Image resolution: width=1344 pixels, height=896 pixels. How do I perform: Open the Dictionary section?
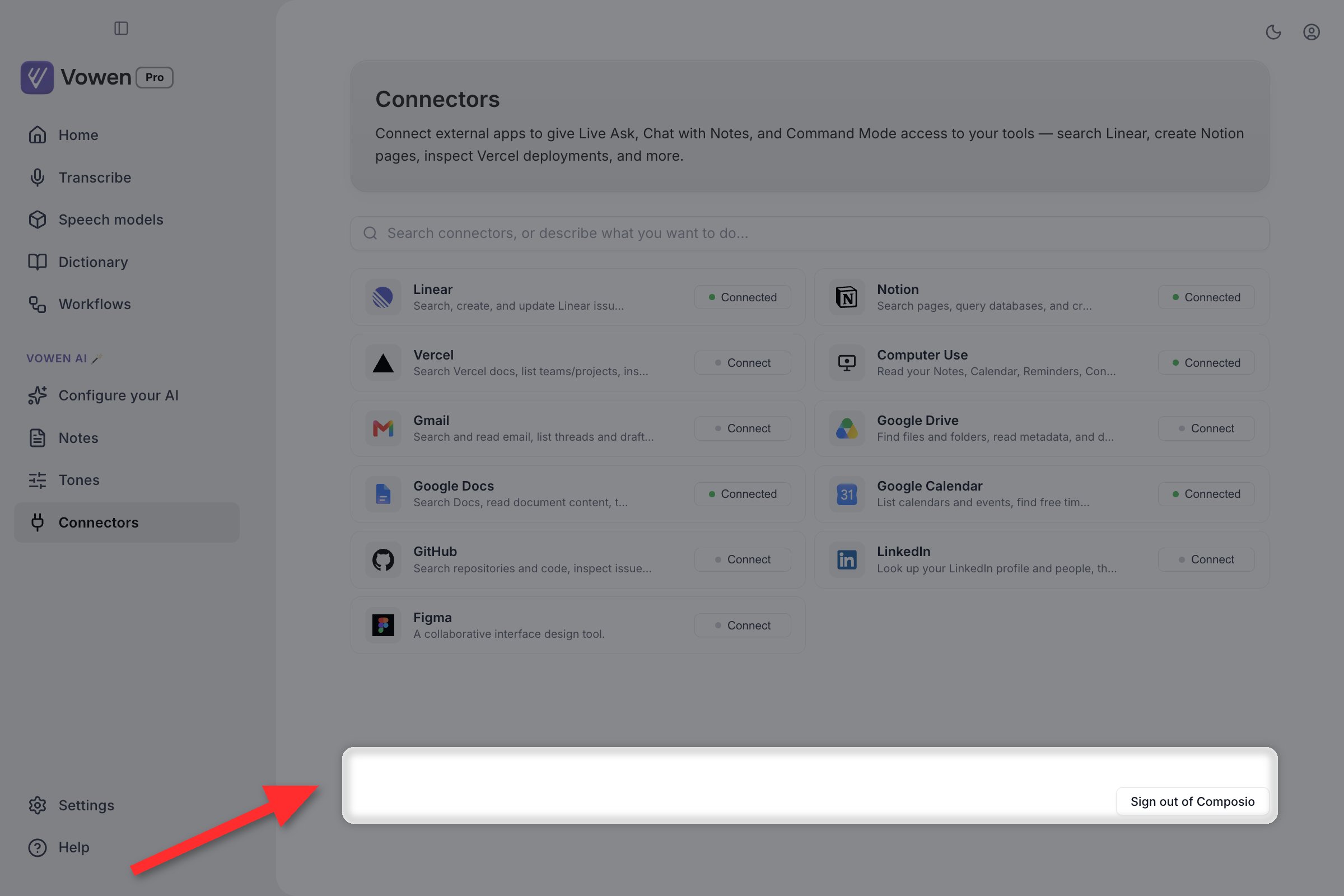coord(127,262)
